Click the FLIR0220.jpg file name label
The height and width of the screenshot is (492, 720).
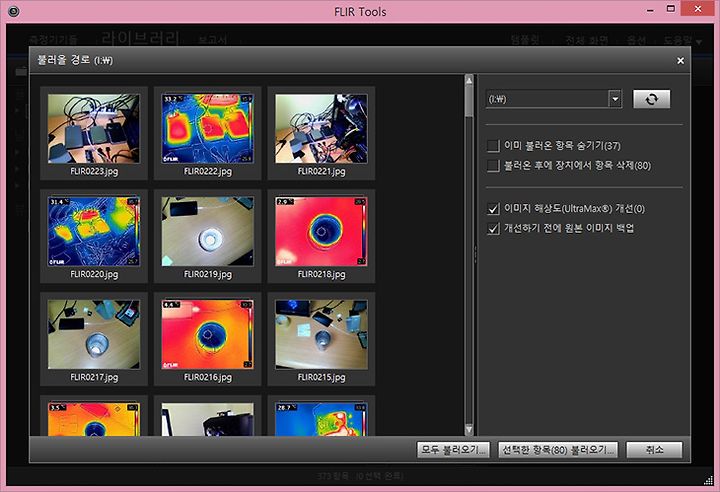(x=94, y=274)
